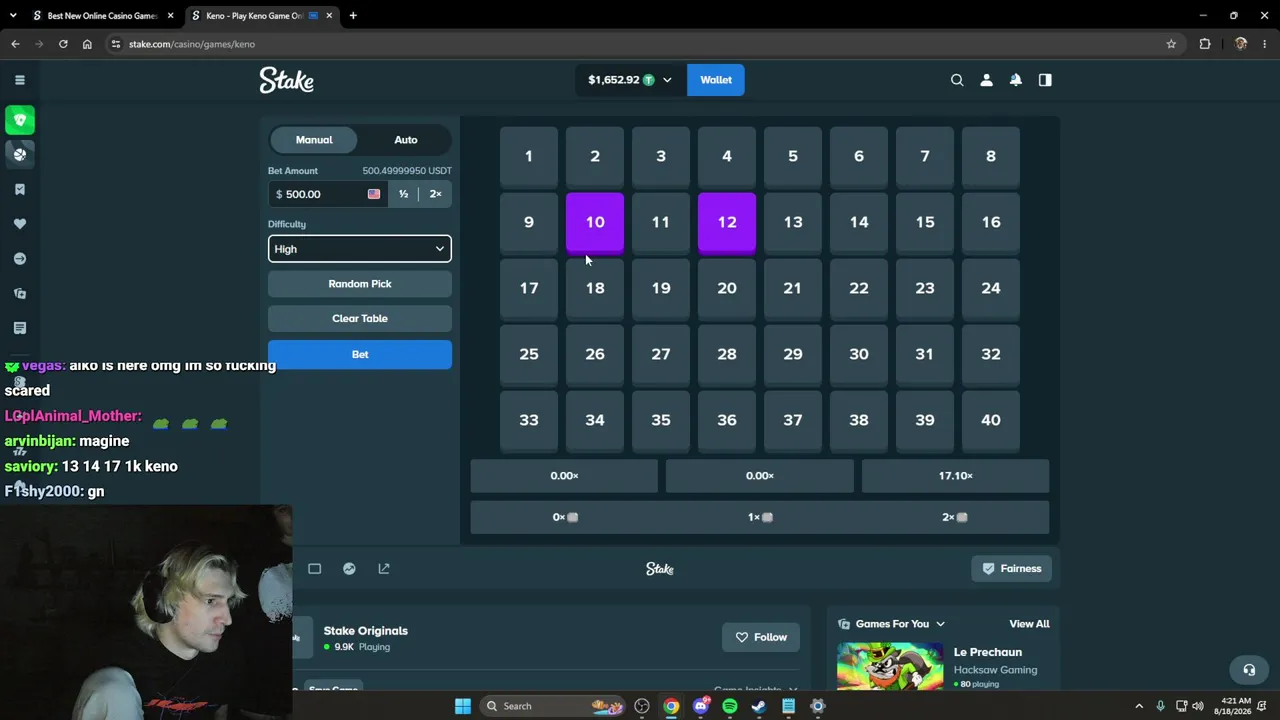Switch to Best New Online Casino Games tab
The height and width of the screenshot is (720, 1280).
pos(103,16)
